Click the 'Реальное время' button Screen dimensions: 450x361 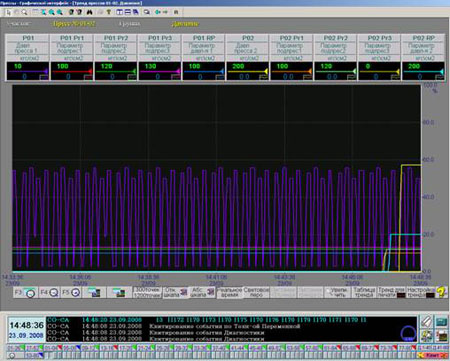tap(230, 292)
